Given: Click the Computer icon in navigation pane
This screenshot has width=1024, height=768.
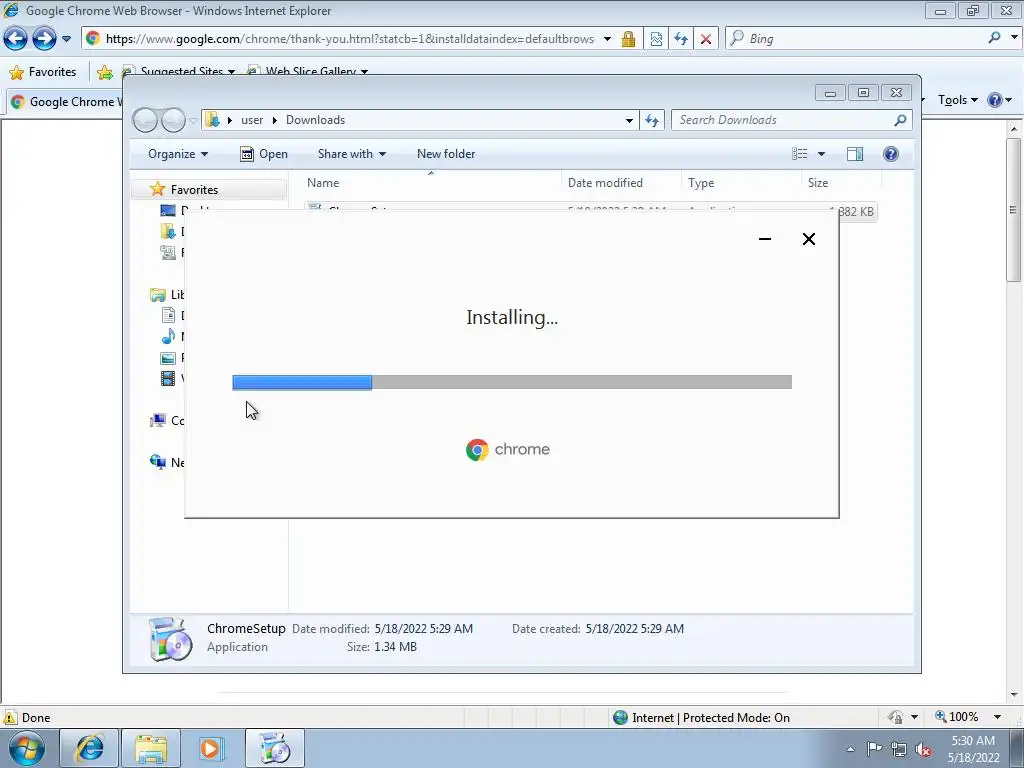Looking at the screenshot, I should 158,421.
